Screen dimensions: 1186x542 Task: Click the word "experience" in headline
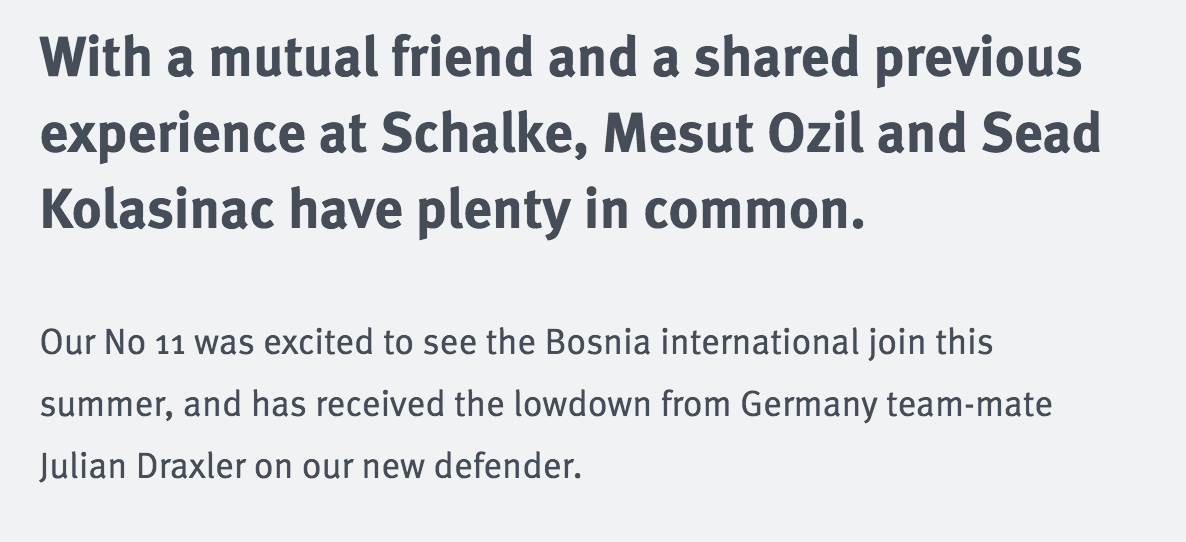coord(172,136)
